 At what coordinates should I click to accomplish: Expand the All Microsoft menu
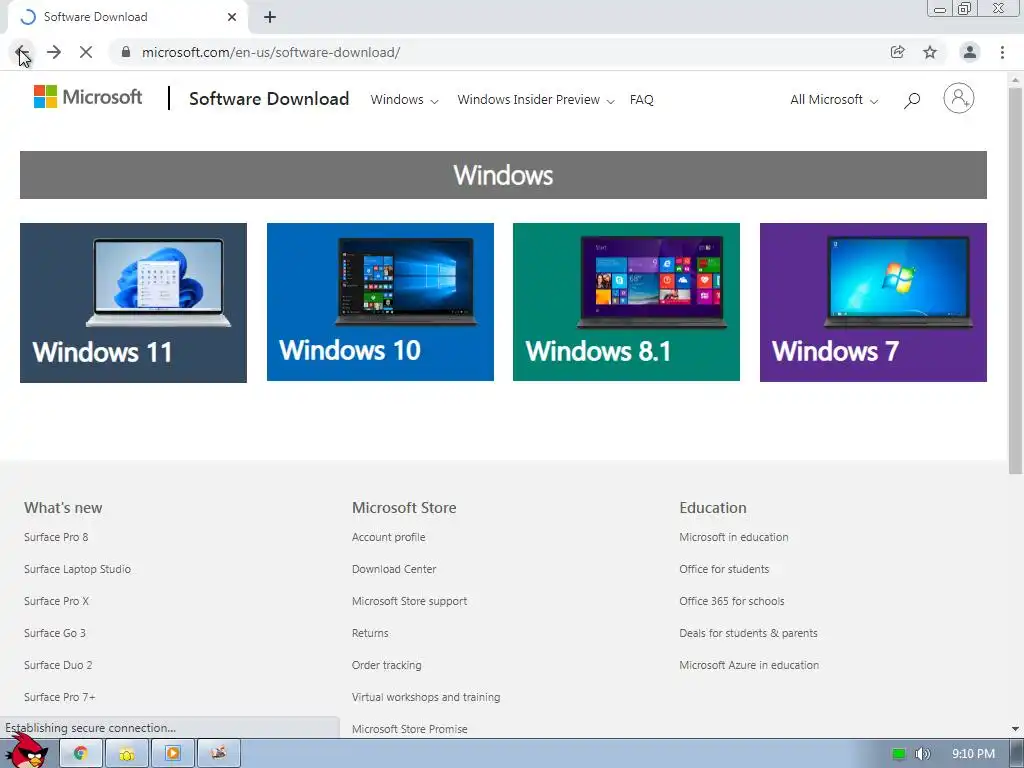point(834,100)
